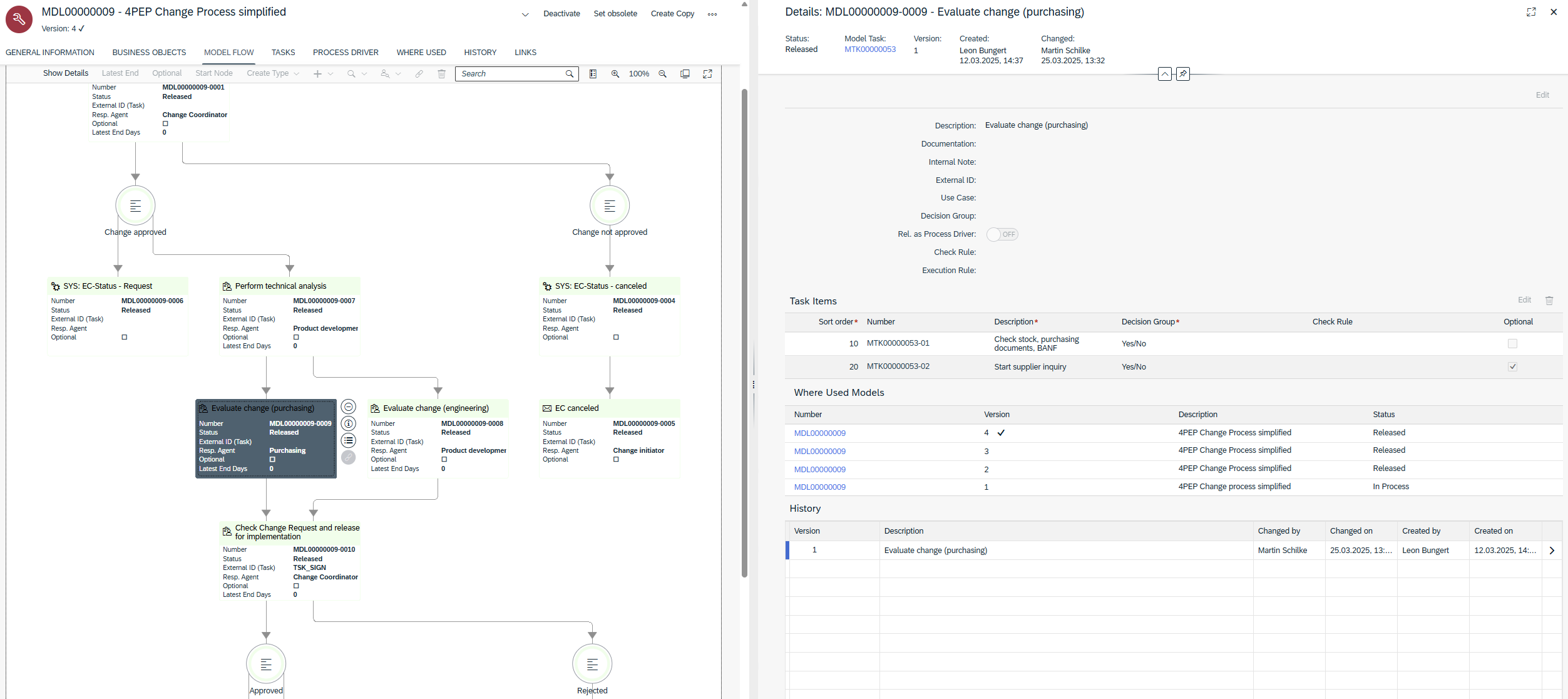The width and height of the screenshot is (1568, 699).
Task: Check the Optional checkbox on task MDL00000009-0006
Action: pos(125,337)
